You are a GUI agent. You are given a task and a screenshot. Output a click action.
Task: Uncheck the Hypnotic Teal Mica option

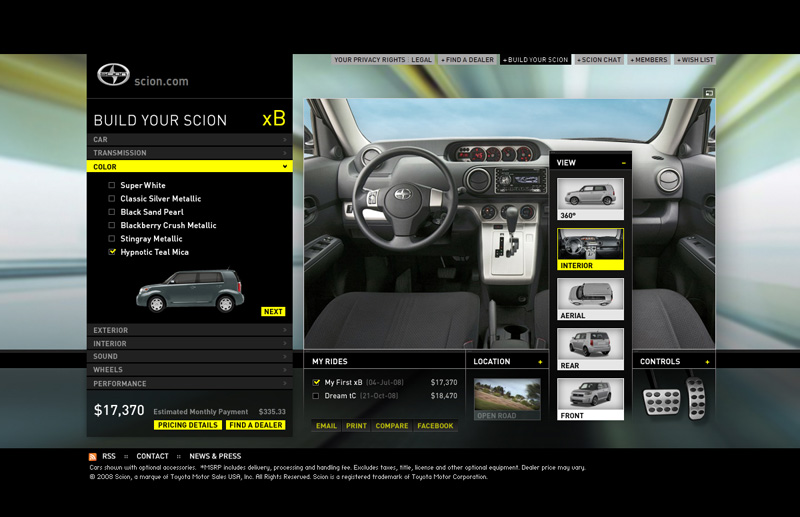(x=112, y=252)
